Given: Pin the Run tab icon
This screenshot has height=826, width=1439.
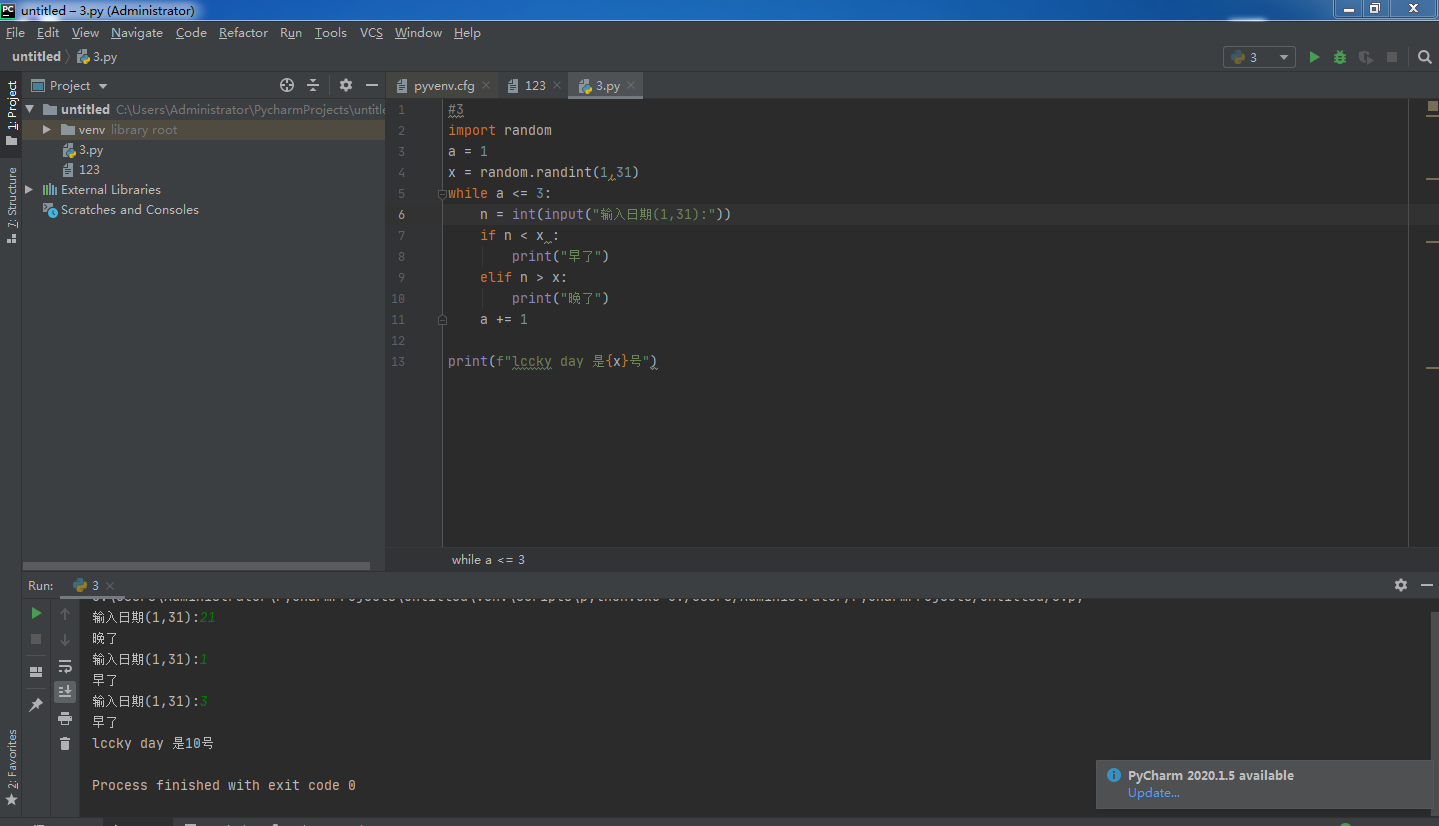Looking at the screenshot, I should 36,705.
